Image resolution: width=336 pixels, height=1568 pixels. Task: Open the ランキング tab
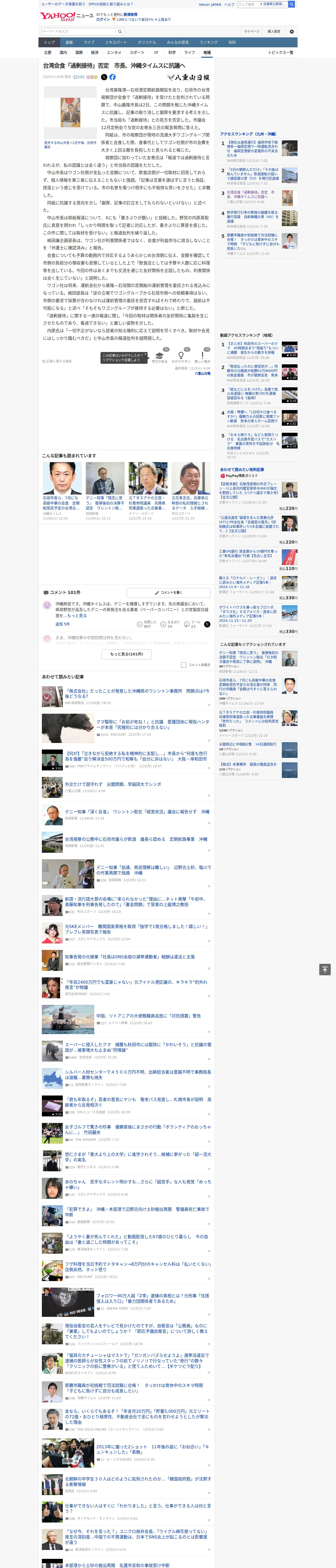(209, 43)
